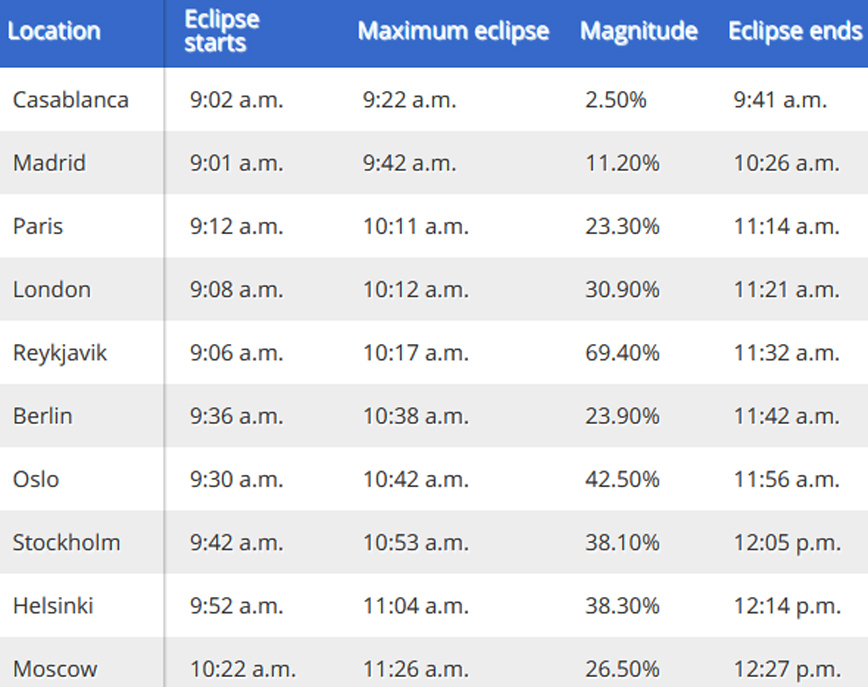
Task: Click the Eclipse ends header
Action: coord(794,31)
